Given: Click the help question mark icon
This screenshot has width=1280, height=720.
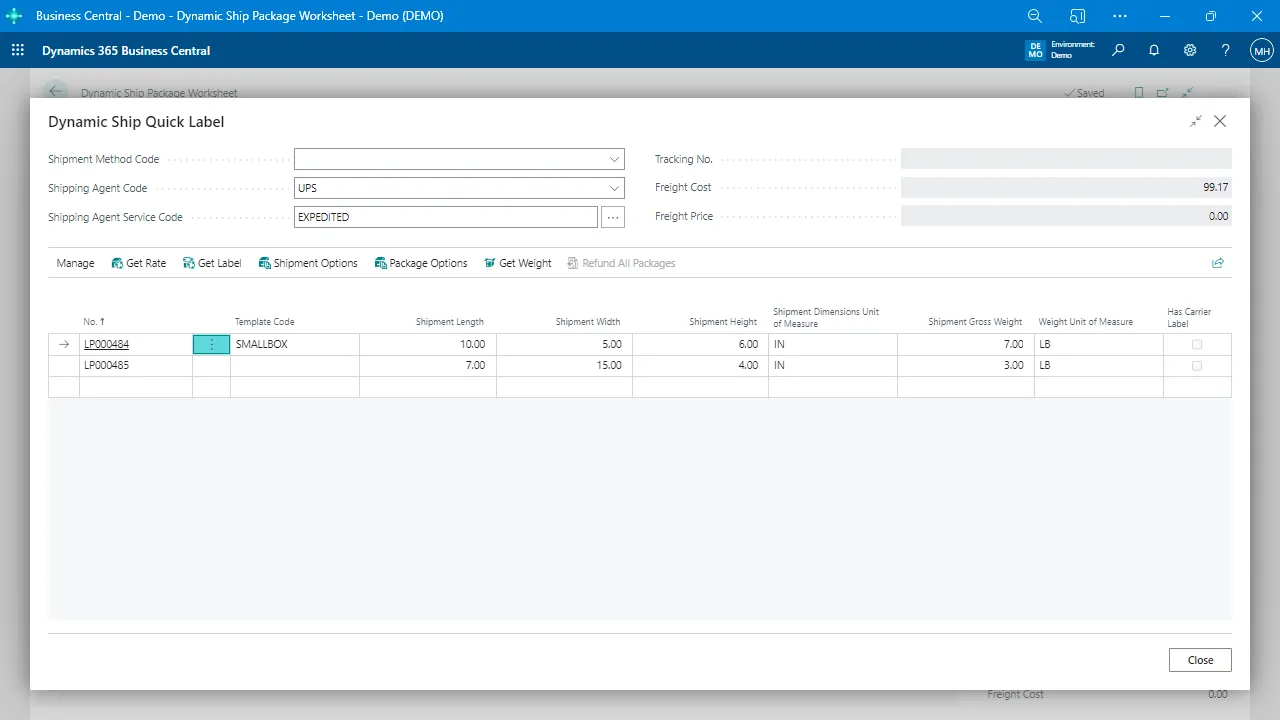Looking at the screenshot, I should (x=1226, y=50).
